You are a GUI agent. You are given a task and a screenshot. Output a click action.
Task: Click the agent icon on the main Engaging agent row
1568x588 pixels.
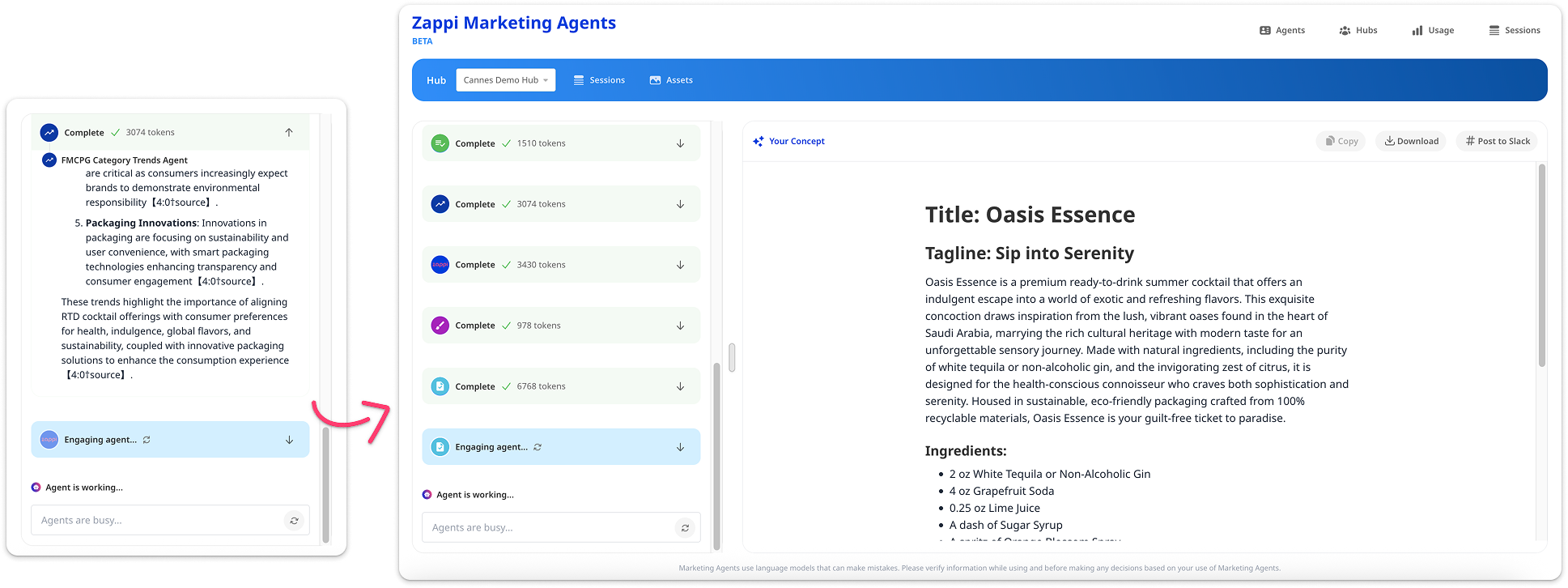[x=440, y=447]
